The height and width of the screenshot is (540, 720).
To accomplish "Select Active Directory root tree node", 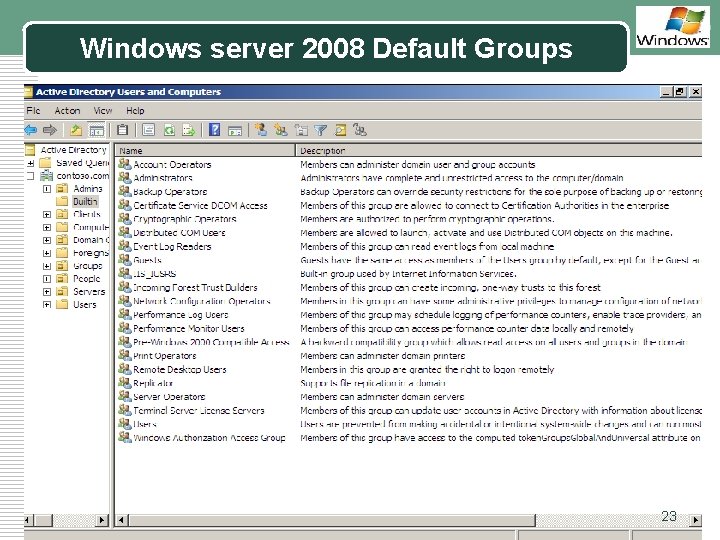I will click(73, 150).
